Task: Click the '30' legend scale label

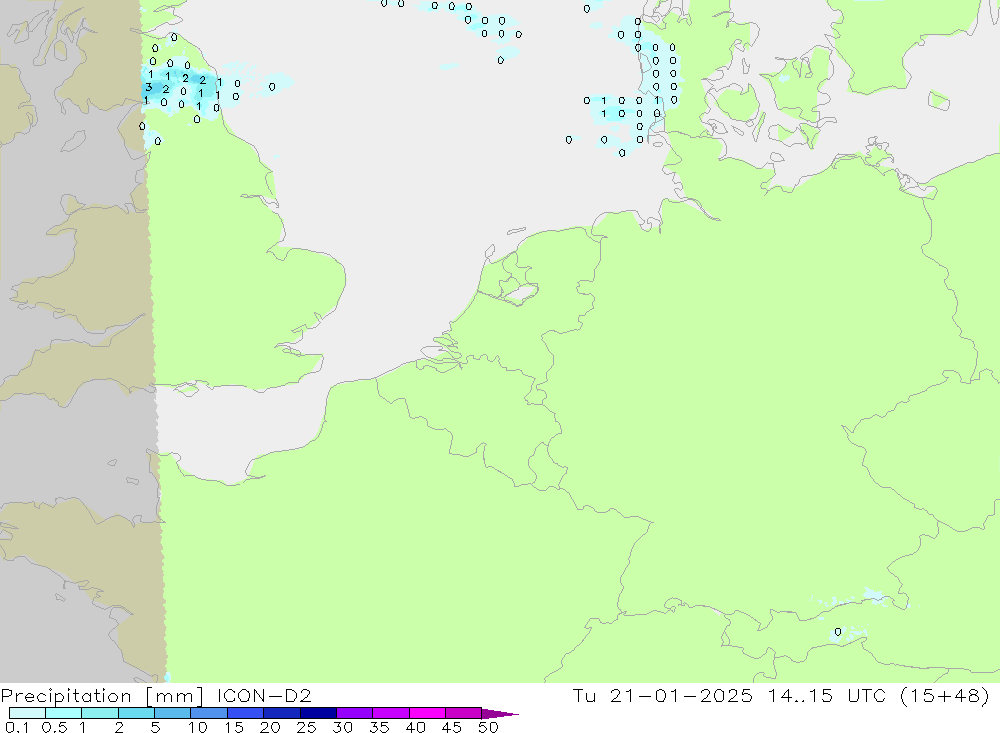Action: point(342,727)
